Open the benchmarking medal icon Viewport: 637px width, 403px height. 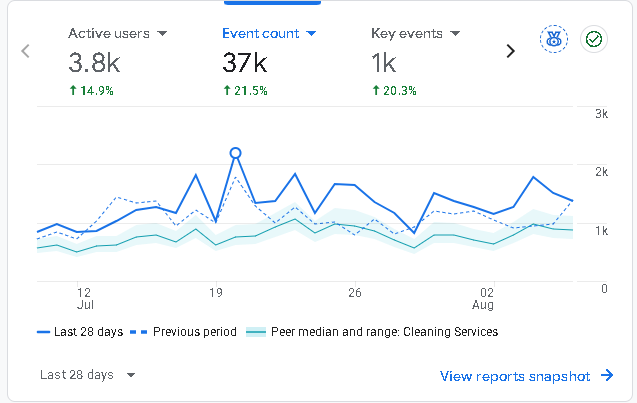[554, 39]
